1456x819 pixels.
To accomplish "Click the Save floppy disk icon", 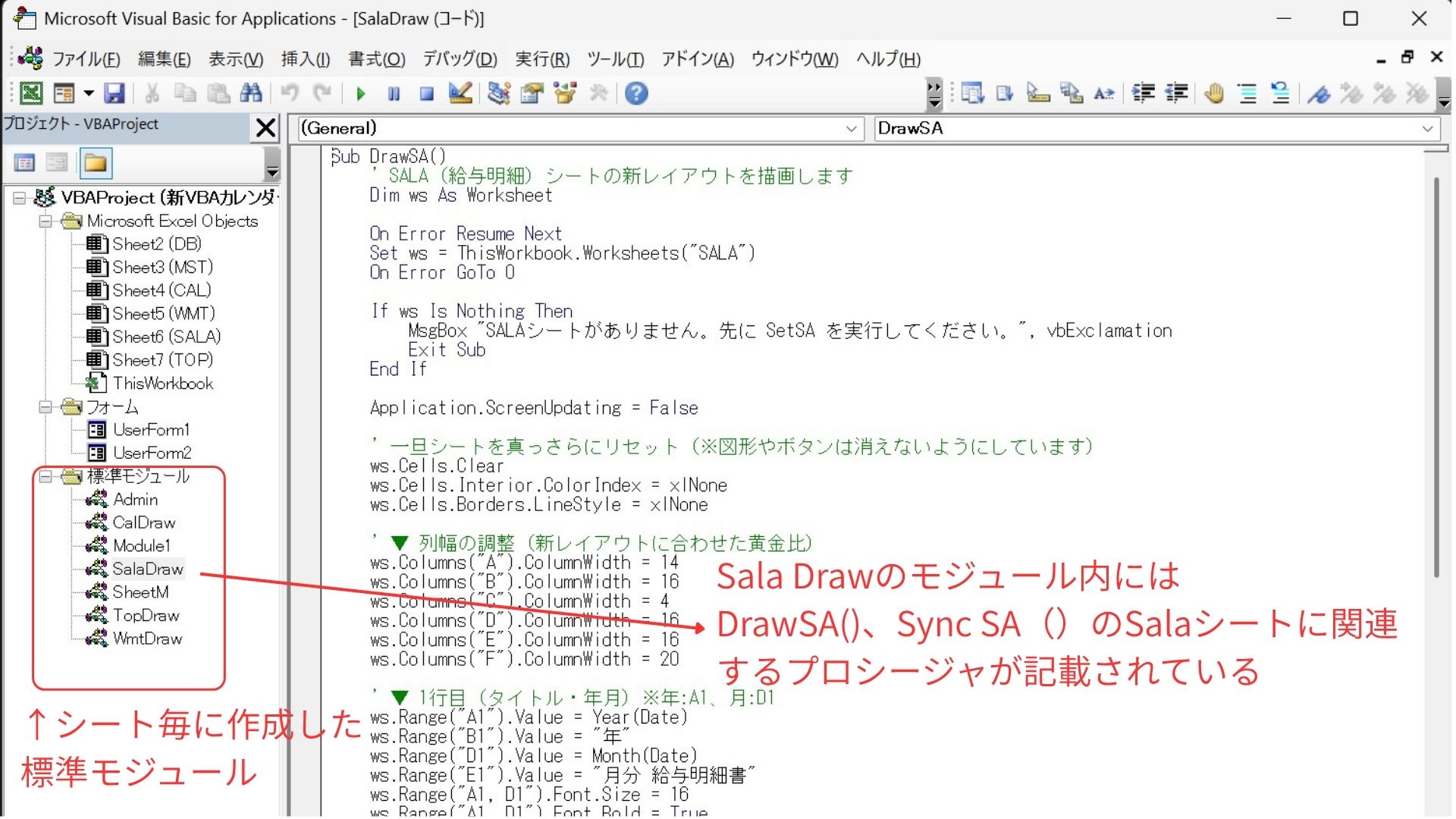I will click(115, 94).
